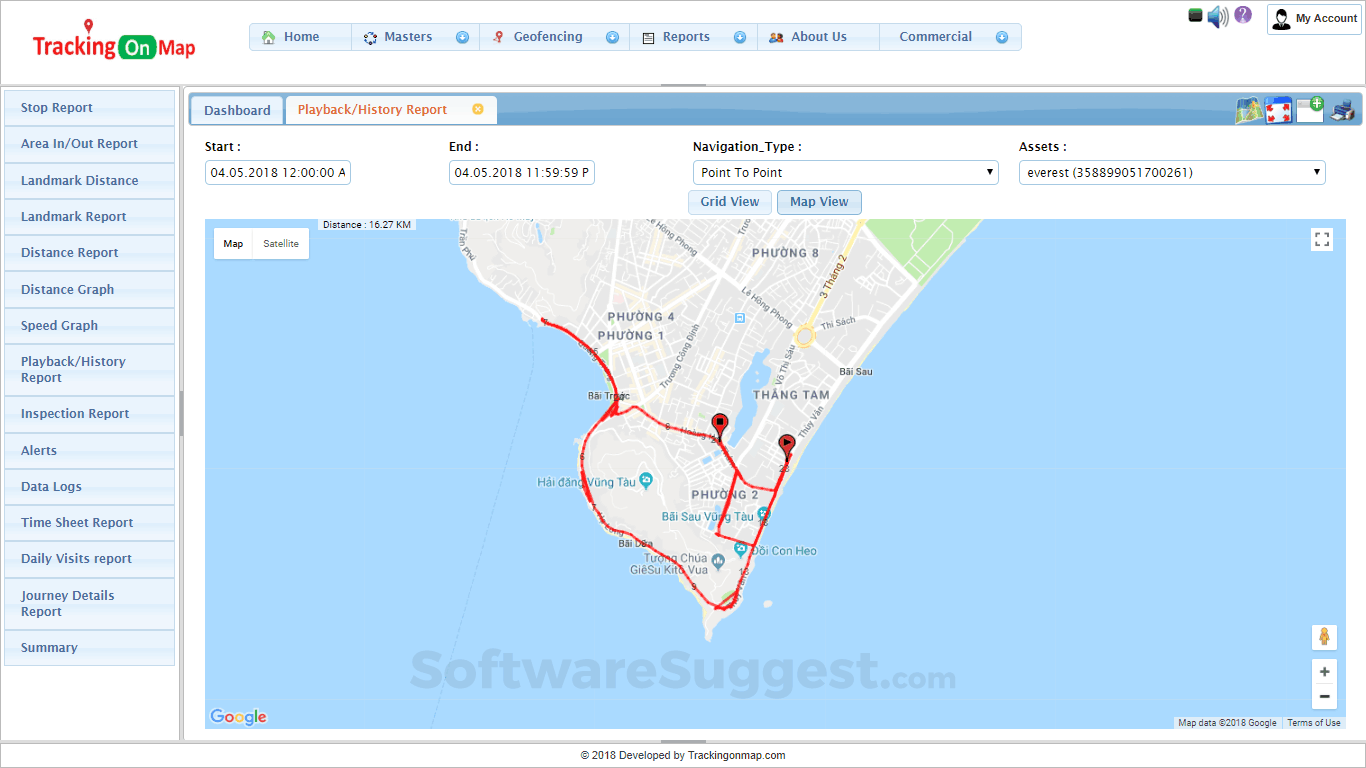The image size is (1366, 768).
Task: Expand the Reports menu chevron
Action: (x=739, y=36)
